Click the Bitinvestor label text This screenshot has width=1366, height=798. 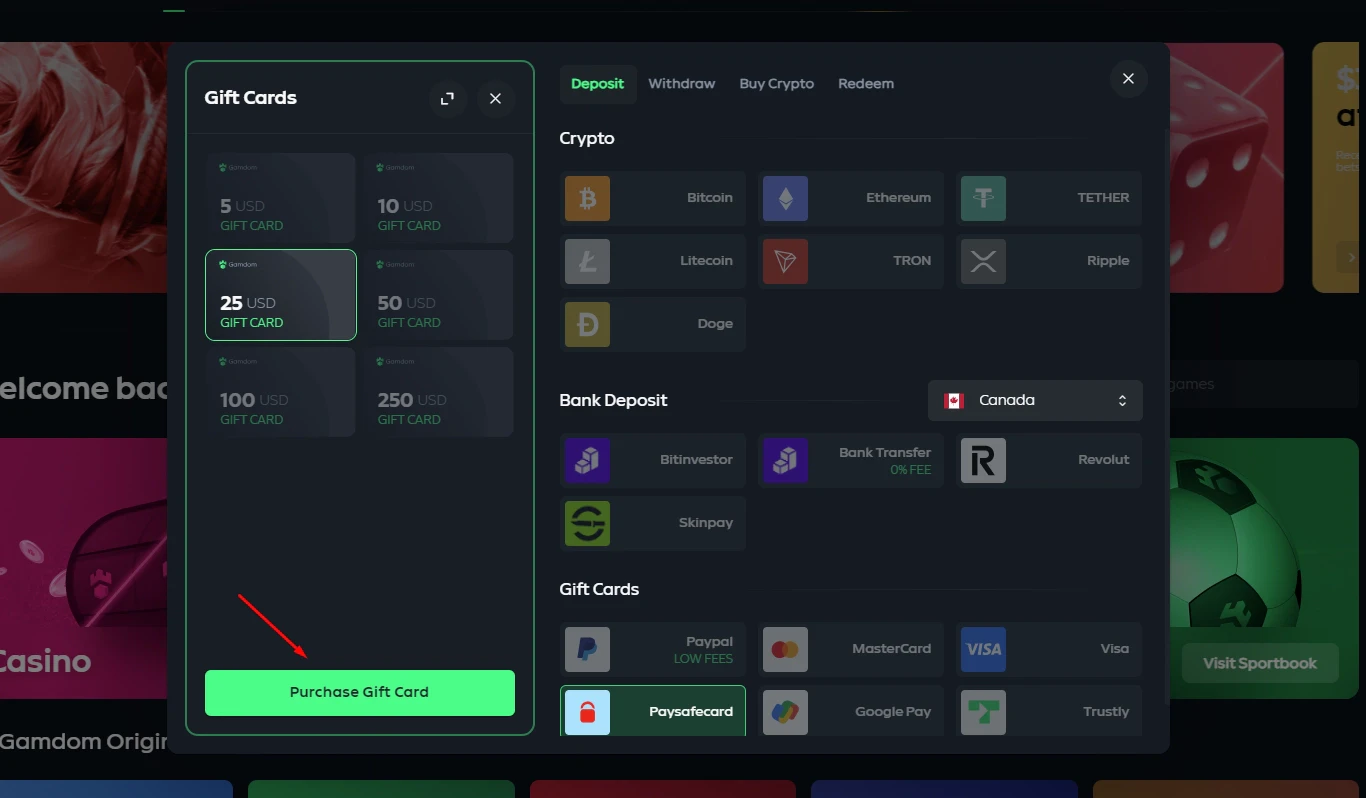[696, 460]
